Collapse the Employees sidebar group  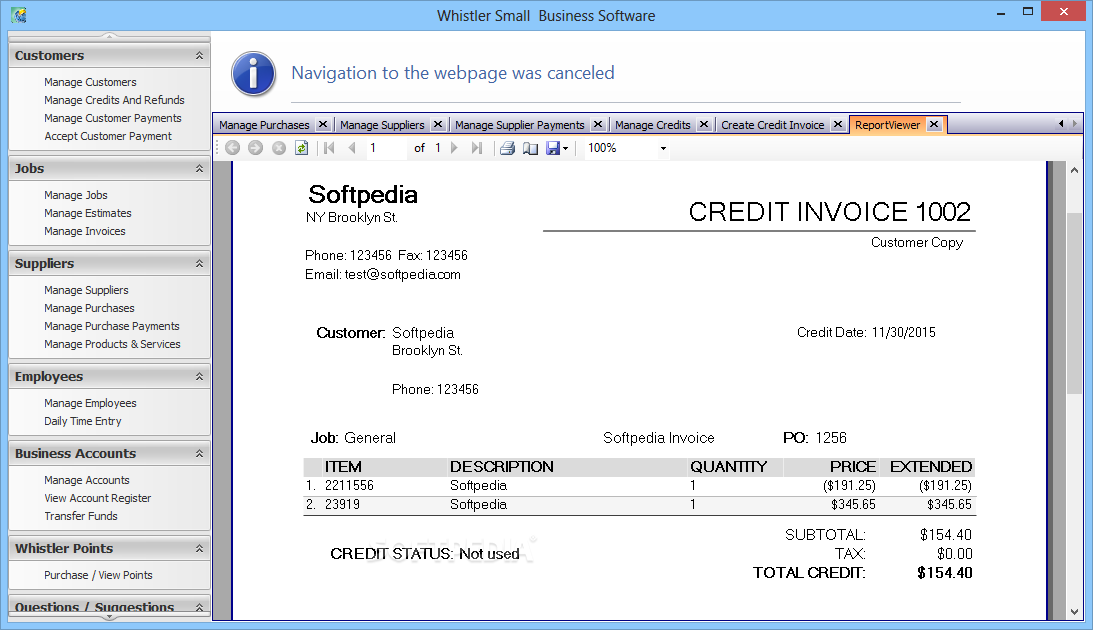pyautogui.click(x=199, y=376)
